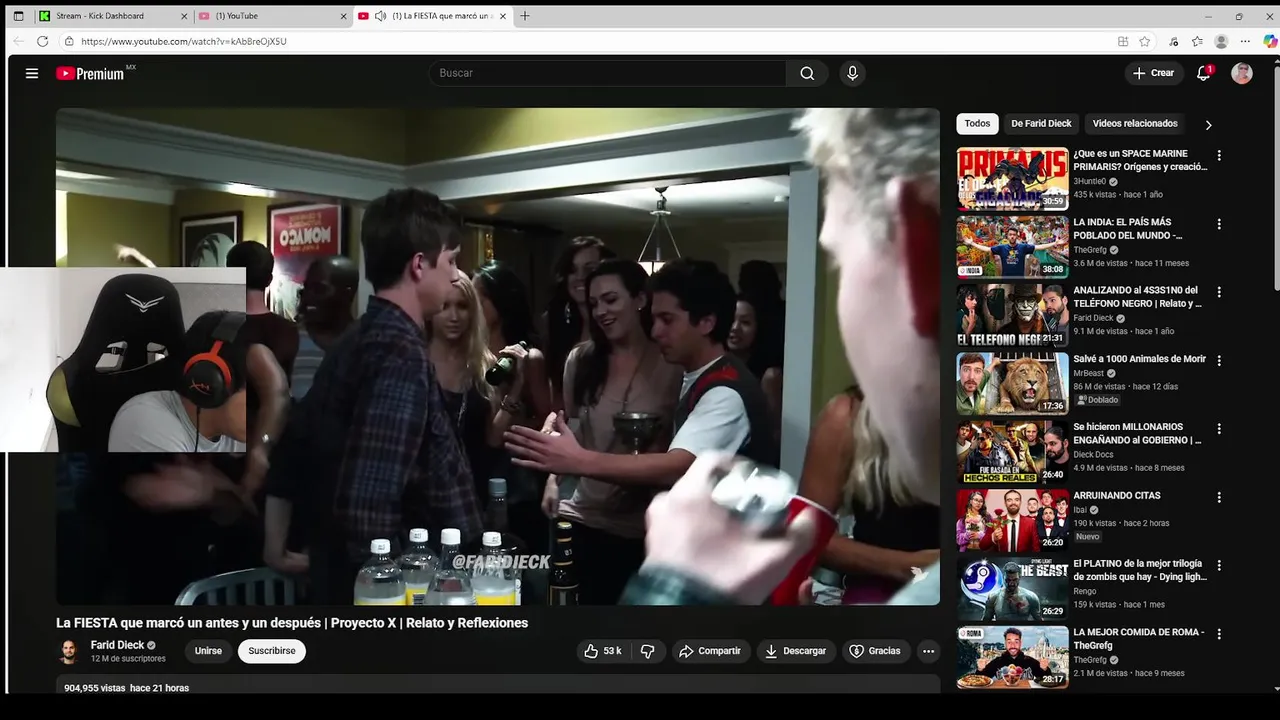Open Salvé a 1000 Animales thumbnail
The height and width of the screenshot is (720, 1280).
point(1012,383)
